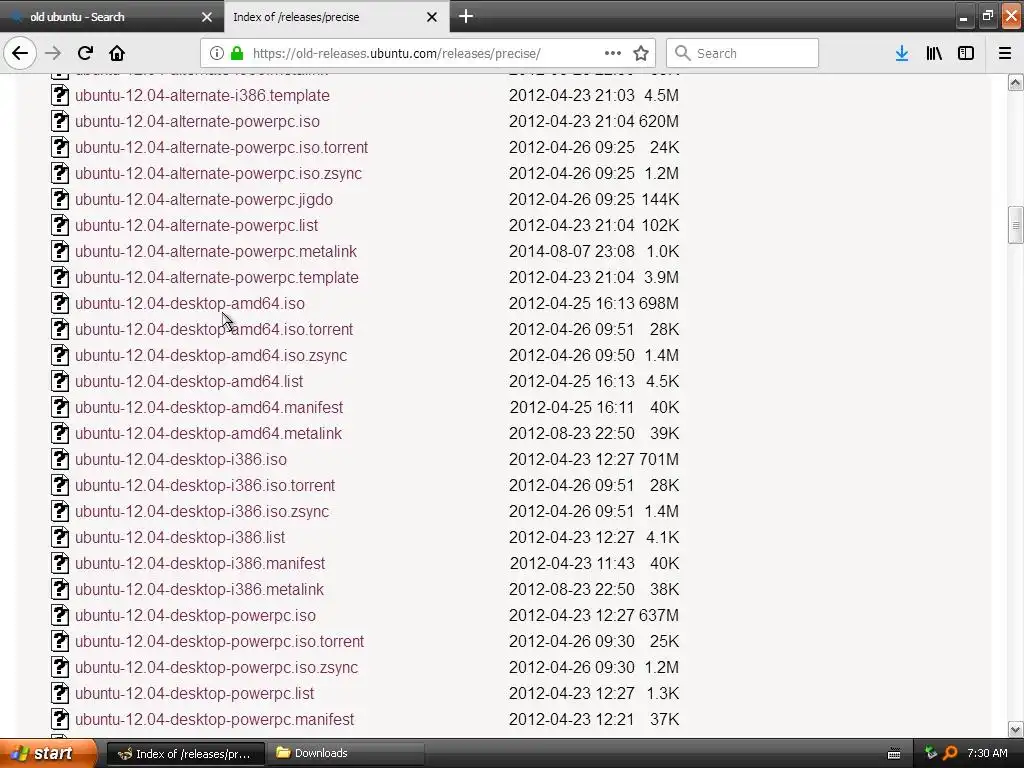This screenshot has width=1024, height=768.
Task: Open ubuntu-12.04-desktop-i386.iso.zsync link
Action: pos(202,511)
